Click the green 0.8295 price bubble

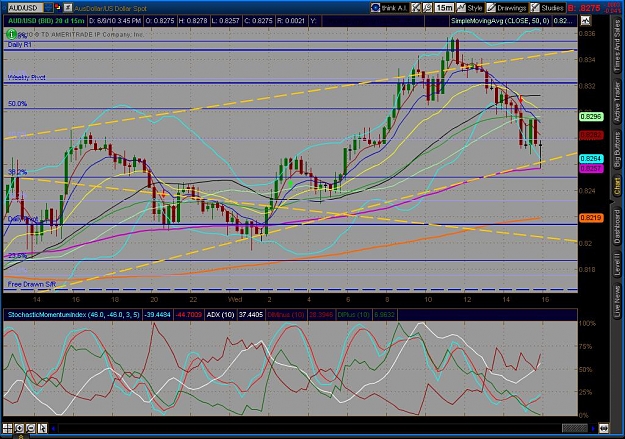[x=591, y=117]
